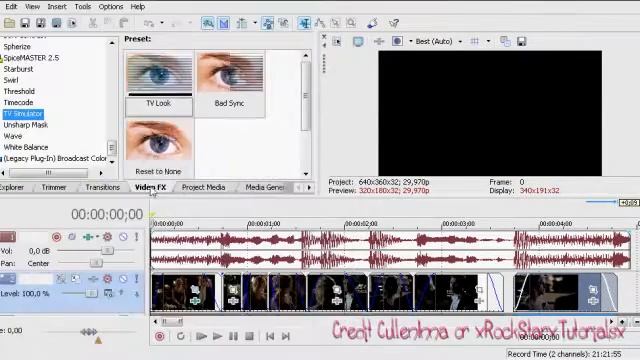Select the Starburst effect

18,69
